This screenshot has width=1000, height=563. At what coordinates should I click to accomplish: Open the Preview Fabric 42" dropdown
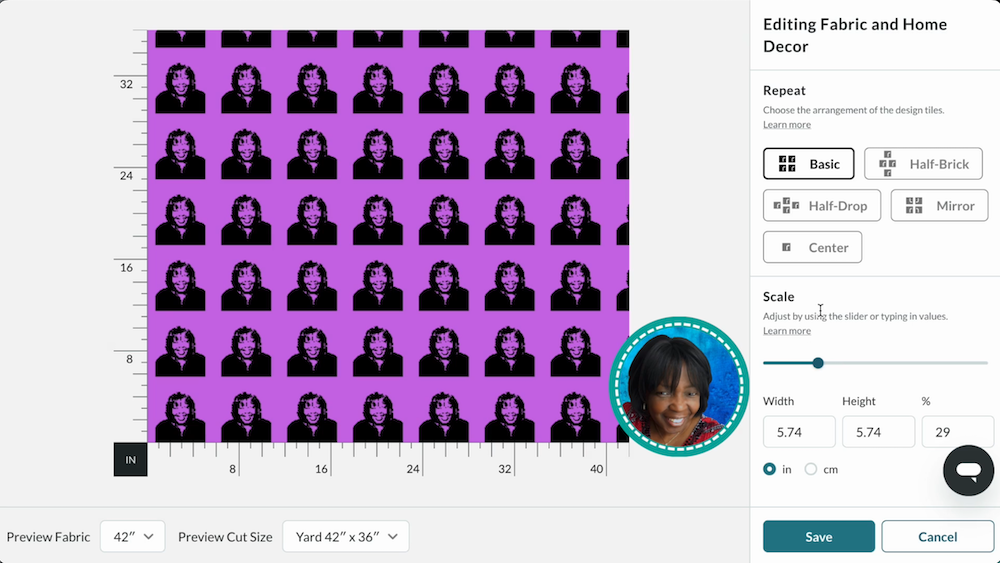(x=133, y=537)
